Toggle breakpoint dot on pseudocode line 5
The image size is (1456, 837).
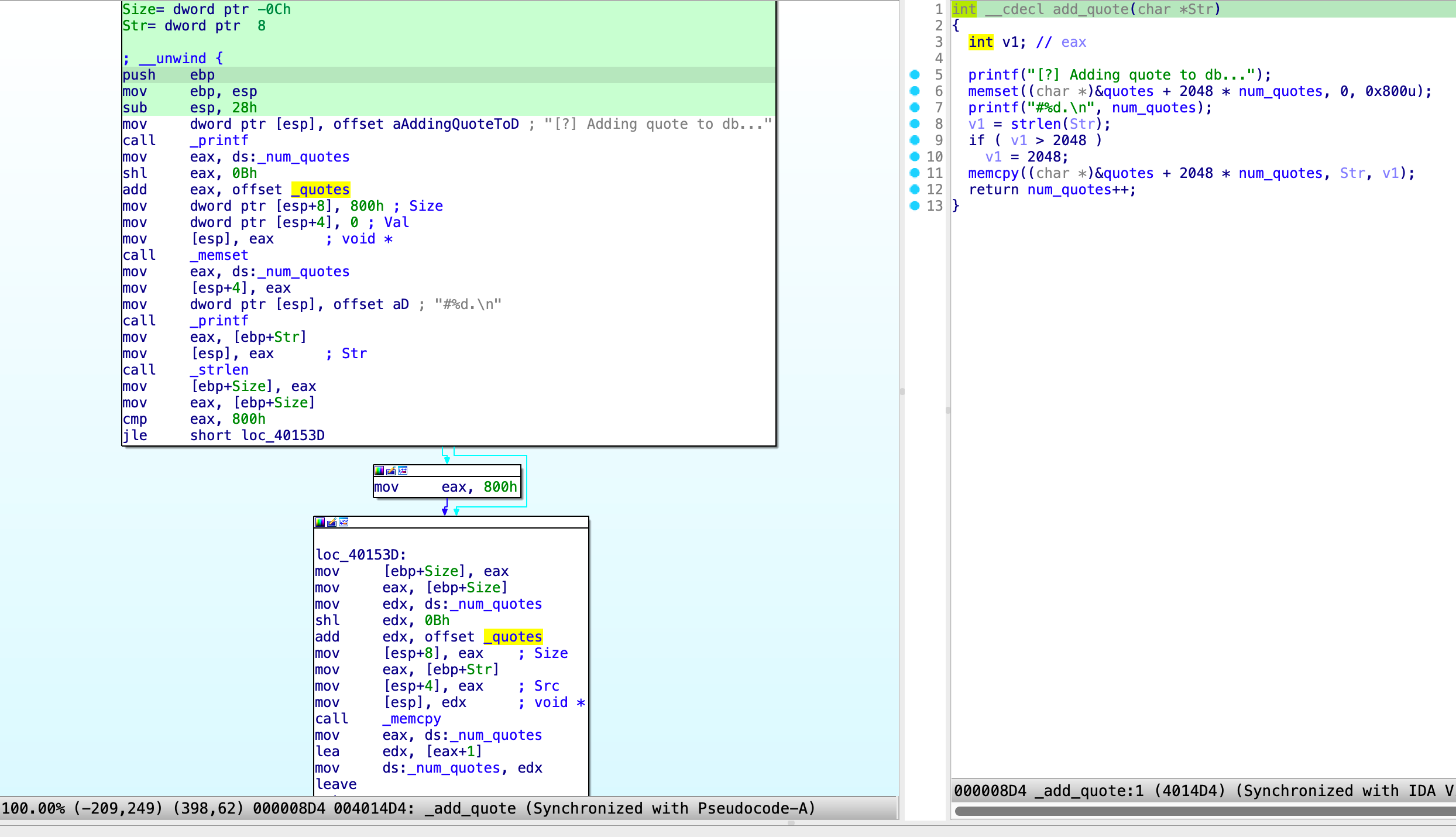click(x=915, y=75)
